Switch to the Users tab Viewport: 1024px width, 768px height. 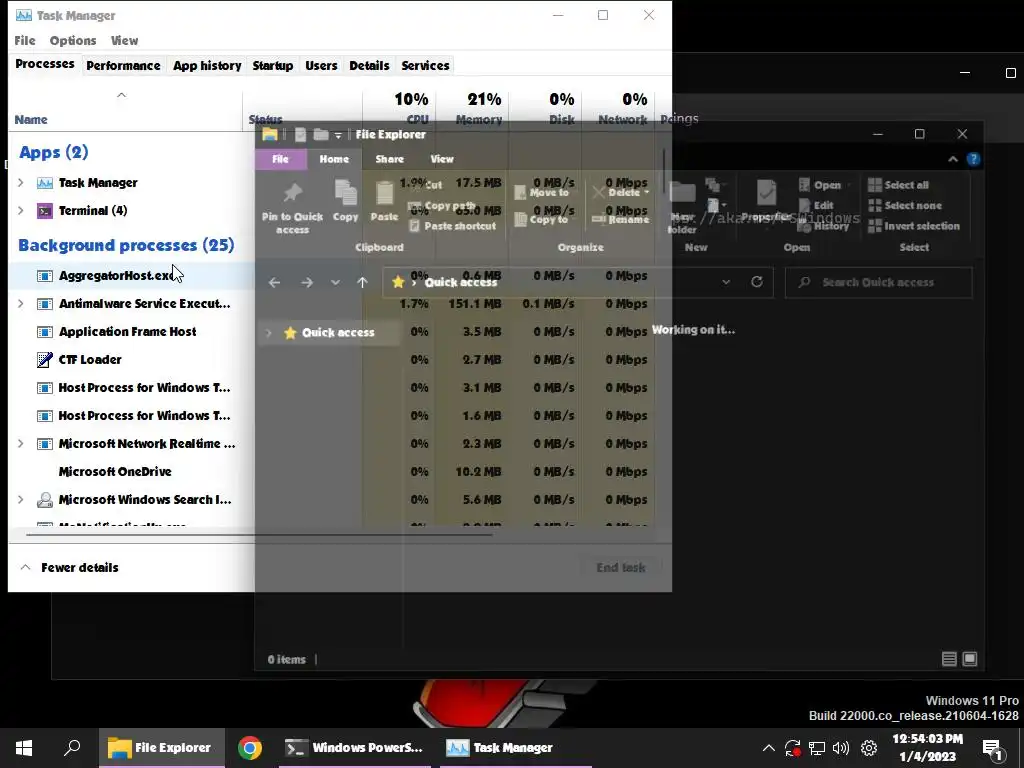coord(321,65)
